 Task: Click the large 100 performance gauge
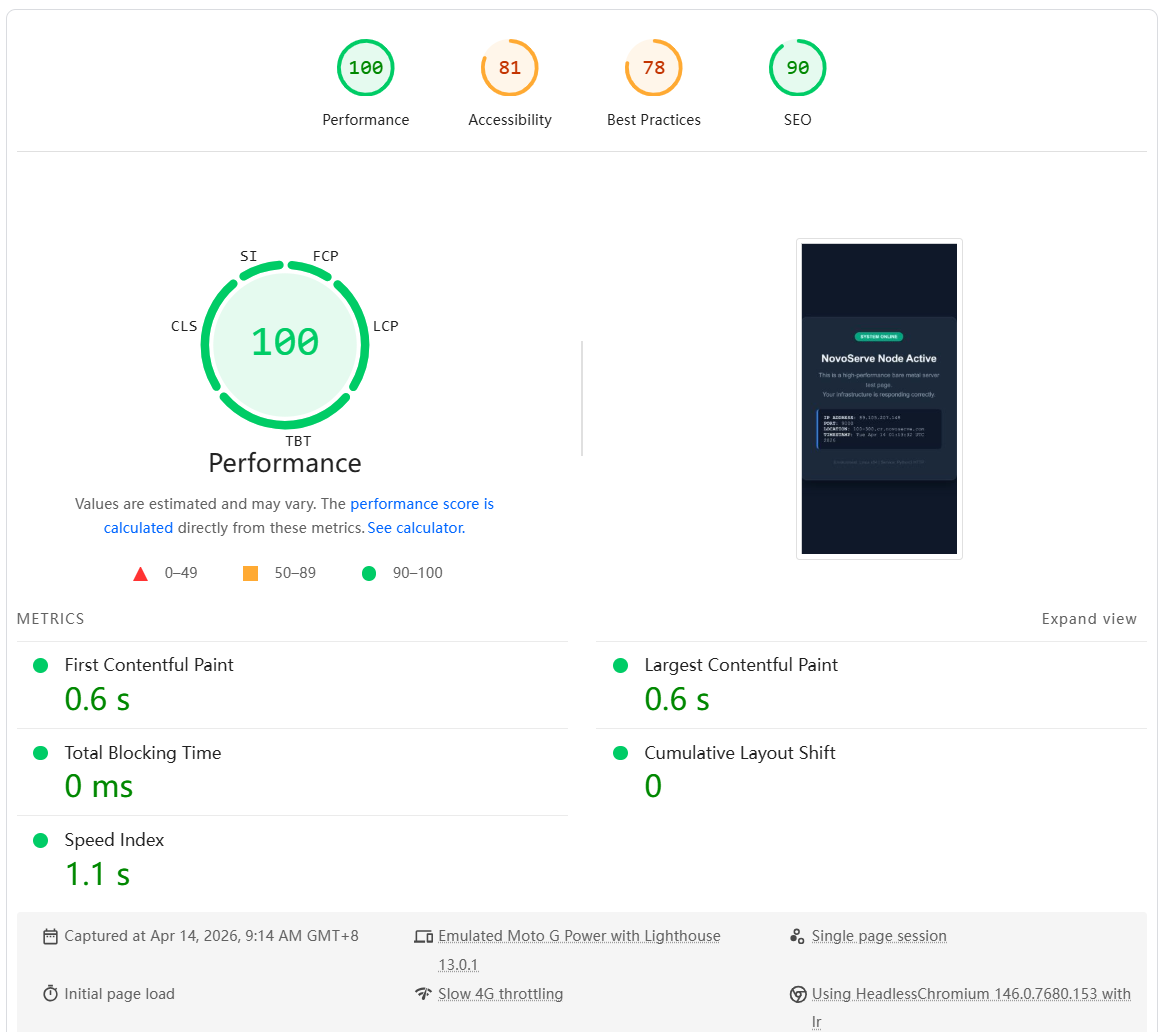click(x=285, y=344)
